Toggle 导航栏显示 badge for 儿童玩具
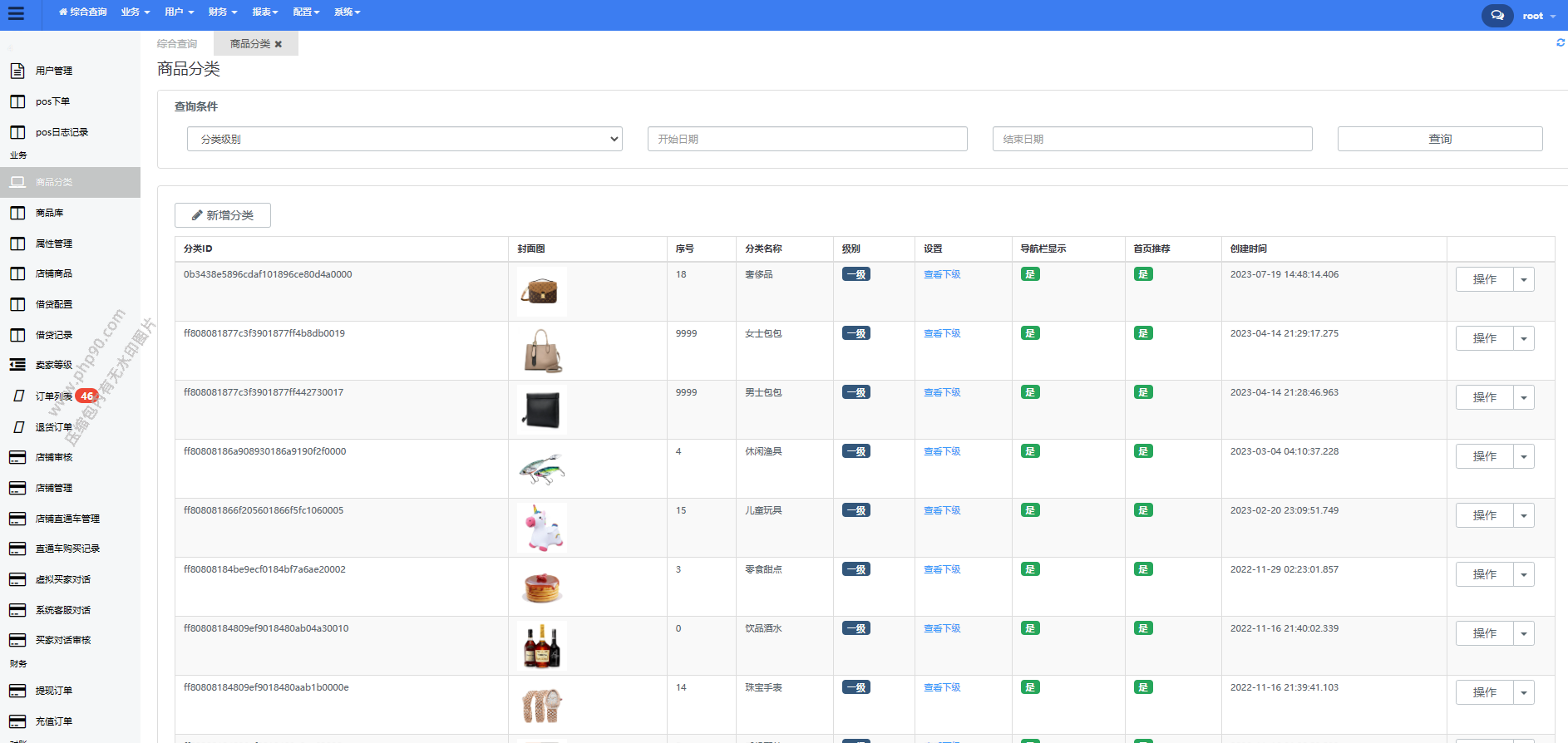Image resolution: width=1568 pixels, height=743 pixels. click(1029, 510)
